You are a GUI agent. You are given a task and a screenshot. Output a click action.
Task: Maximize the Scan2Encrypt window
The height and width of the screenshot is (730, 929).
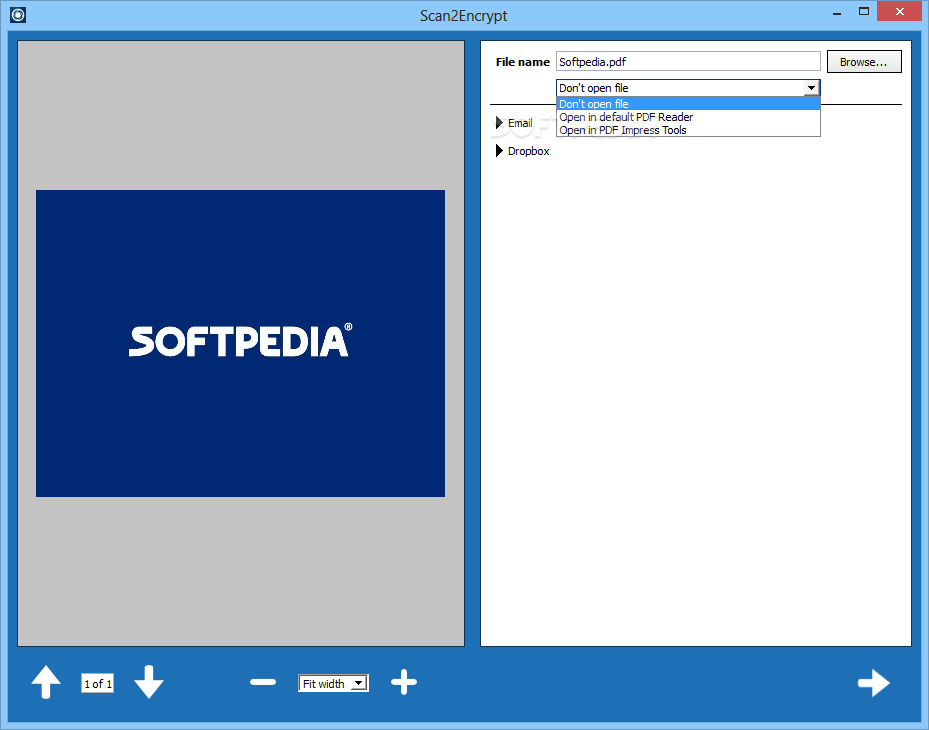[864, 12]
